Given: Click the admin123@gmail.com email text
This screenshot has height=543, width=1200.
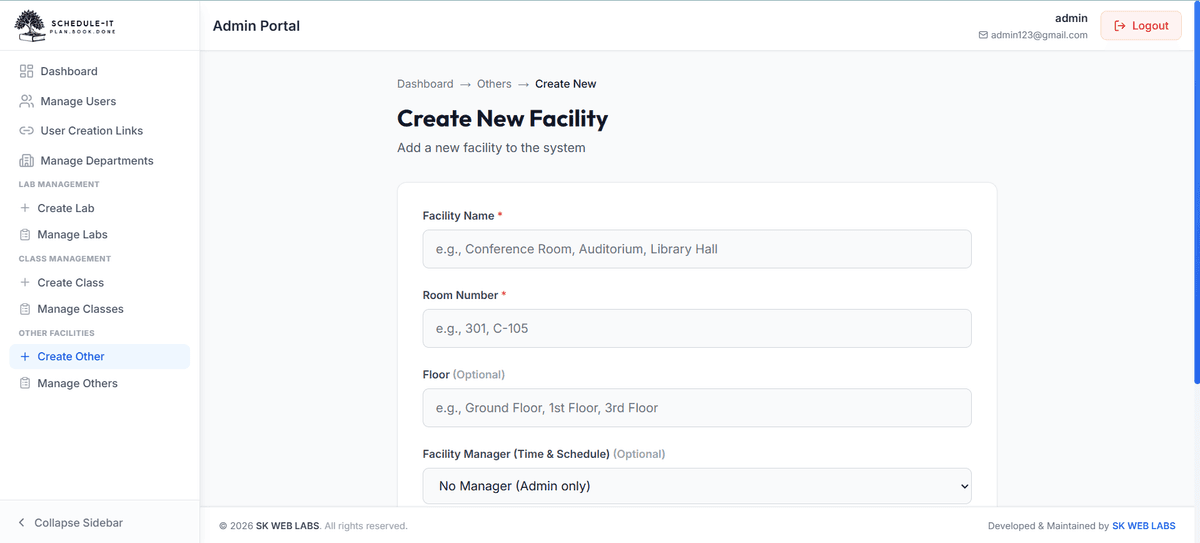Looking at the screenshot, I should point(1039,35).
